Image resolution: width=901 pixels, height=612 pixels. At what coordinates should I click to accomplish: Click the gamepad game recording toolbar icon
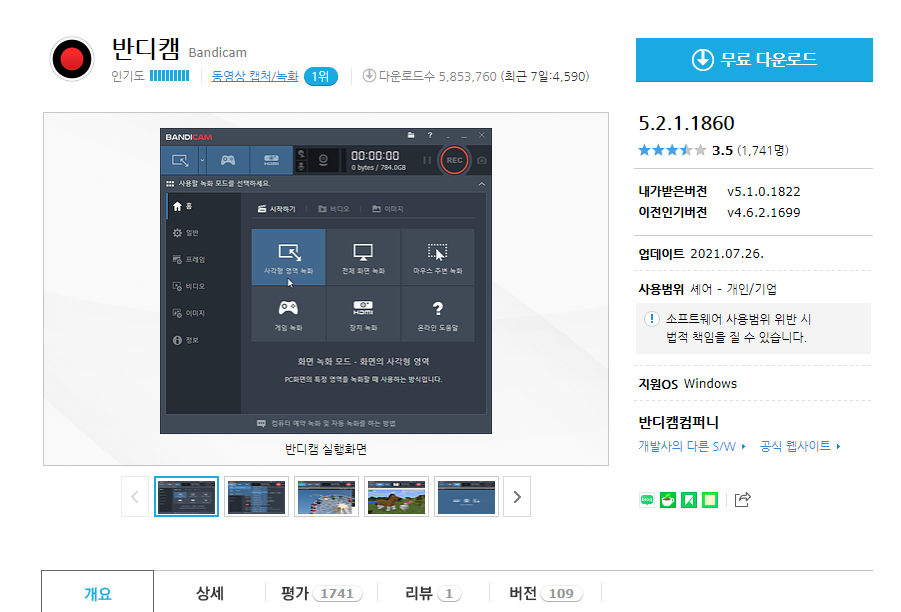click(228, 160)
